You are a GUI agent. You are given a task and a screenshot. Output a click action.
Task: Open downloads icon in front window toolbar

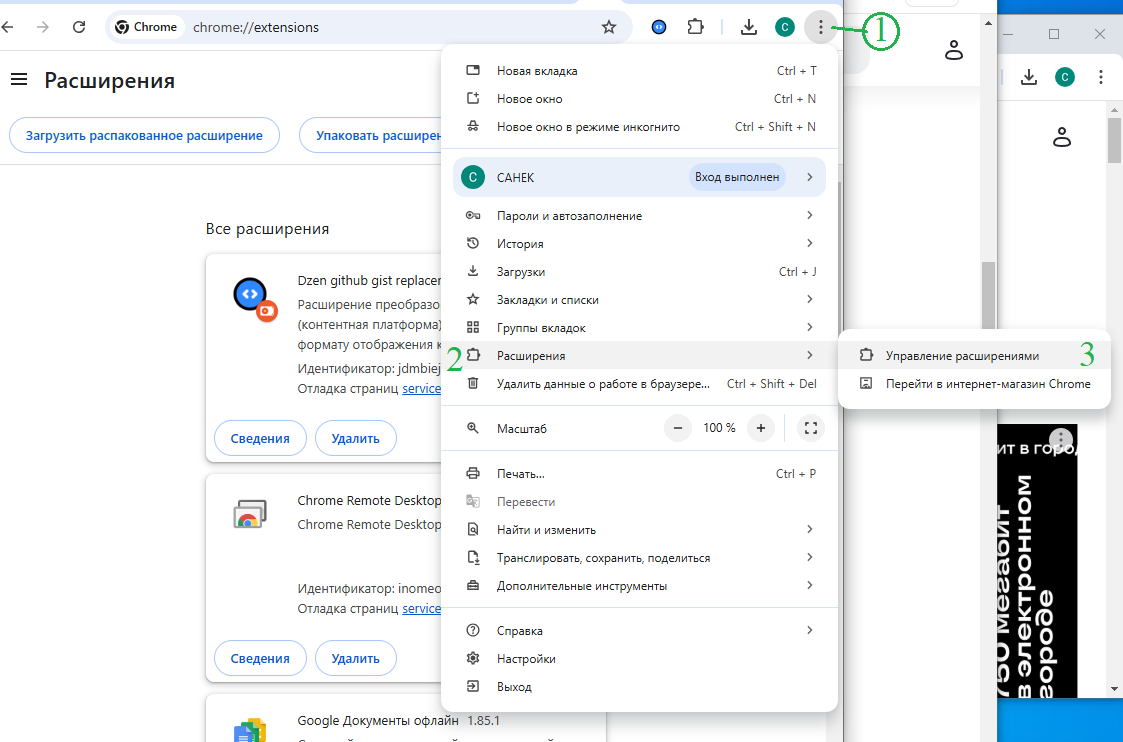point(748,27)
